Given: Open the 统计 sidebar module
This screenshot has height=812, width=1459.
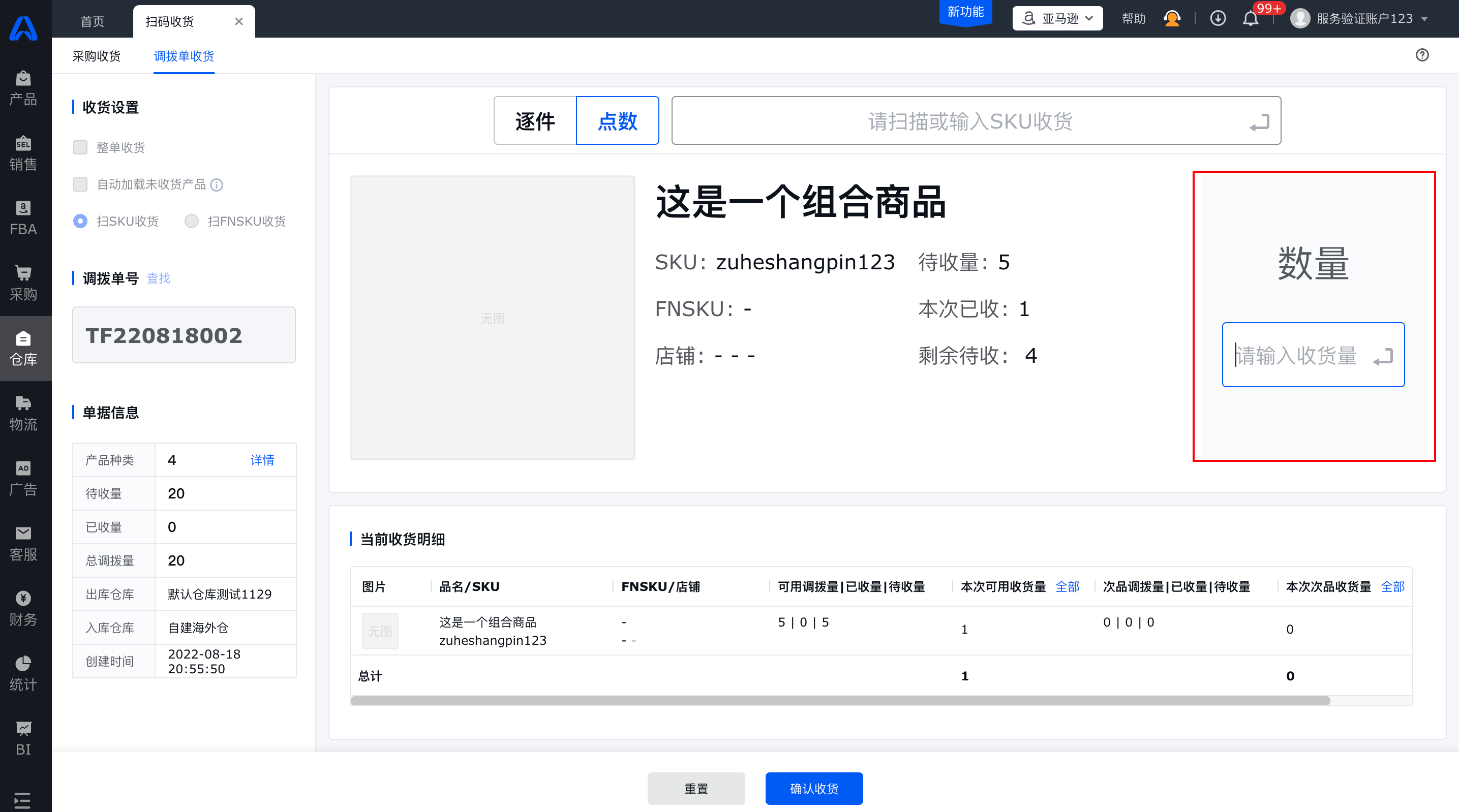Looking at the screenshot, I should [x=23, y=674].
